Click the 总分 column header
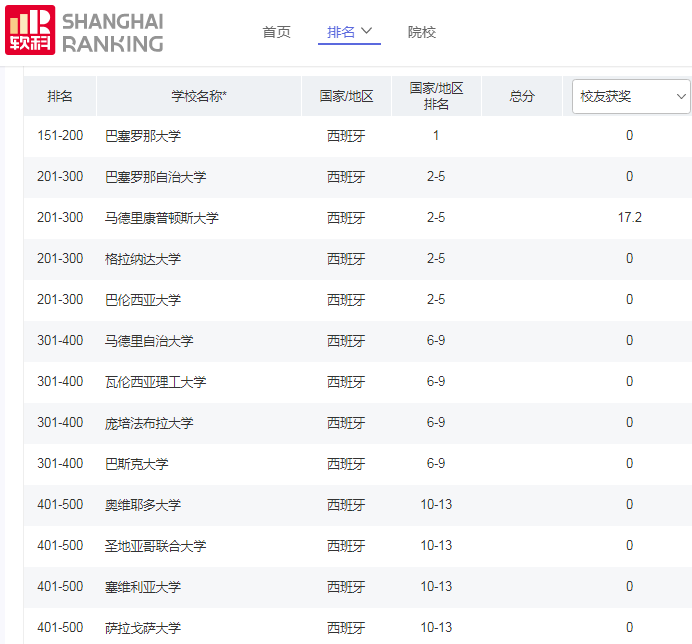 pyautogui.click(x=522, y=96)
